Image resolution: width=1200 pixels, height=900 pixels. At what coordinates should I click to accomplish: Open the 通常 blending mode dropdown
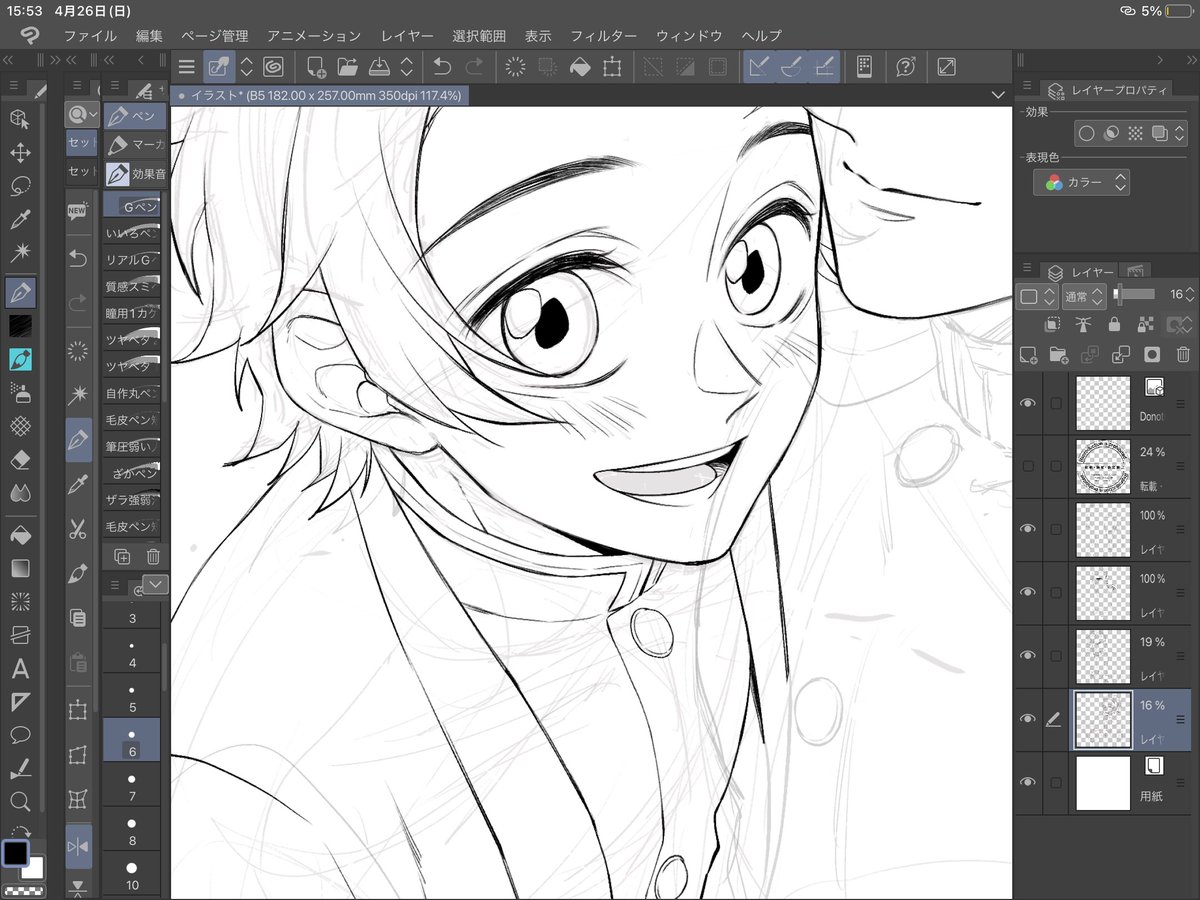[x=1084, y=296]
